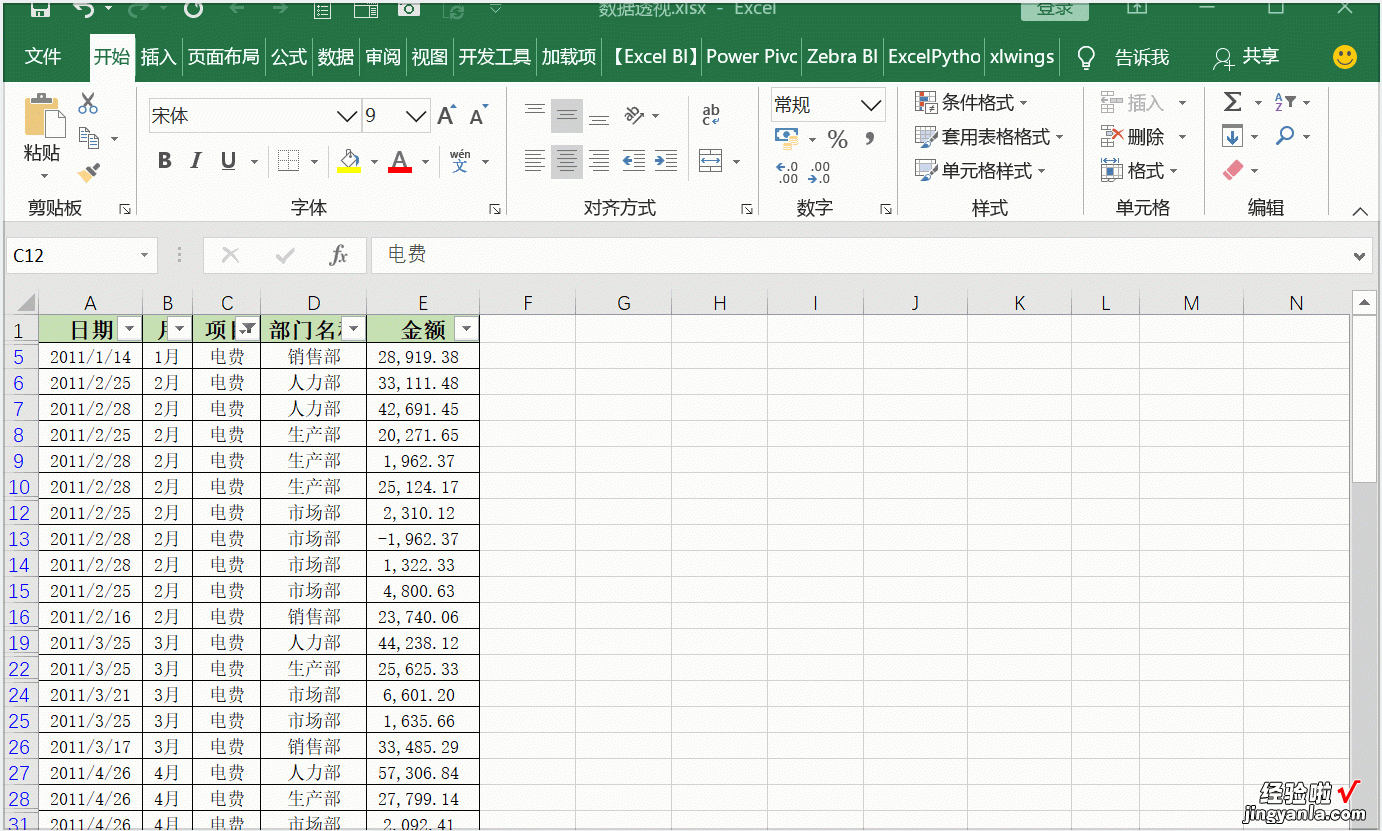The width and height of the screenshot is (1382, 831).
Task: Click the Save icon in title bar
Action: point(41,9)
